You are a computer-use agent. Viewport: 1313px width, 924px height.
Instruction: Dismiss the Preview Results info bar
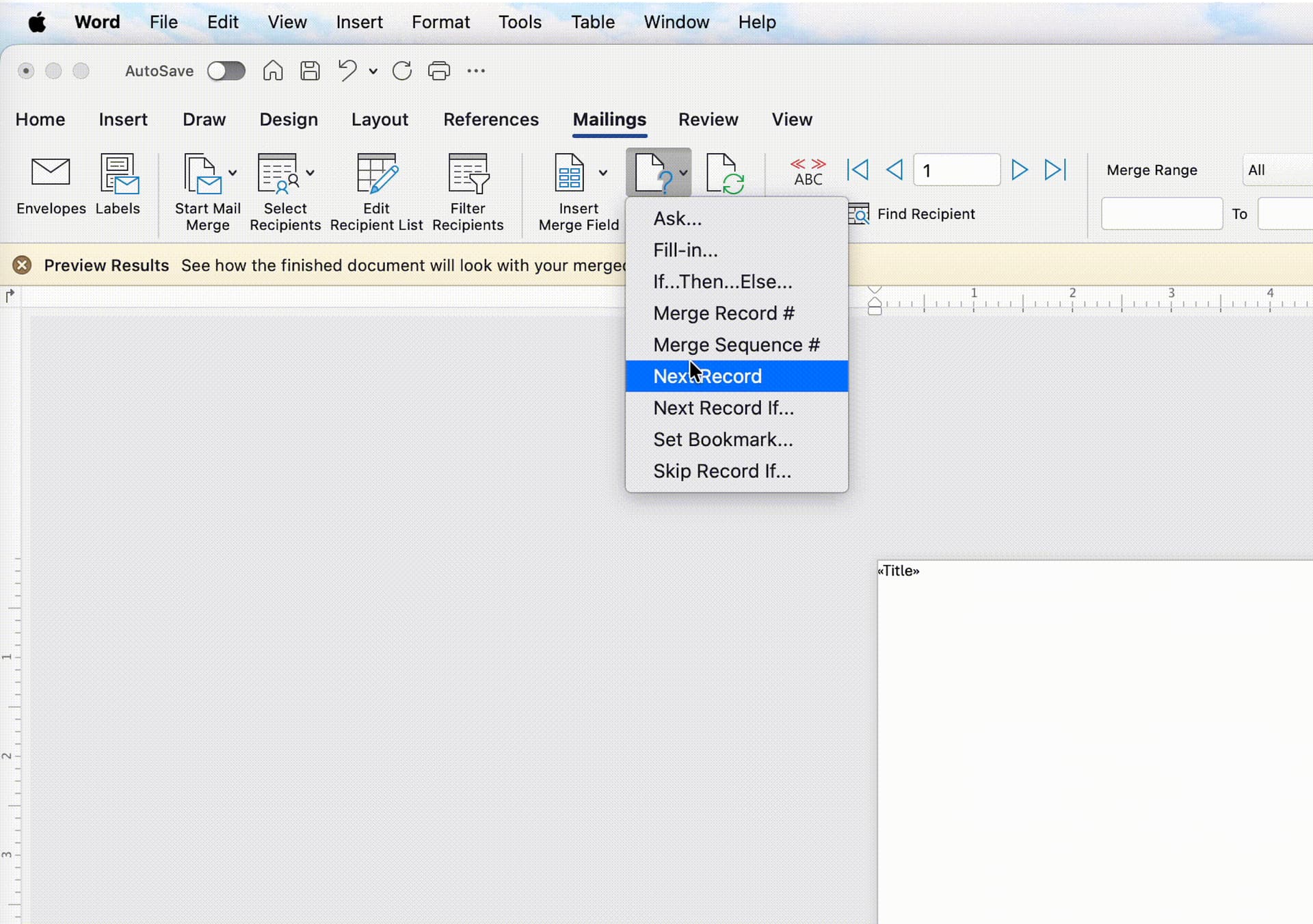tap(22, 265)
